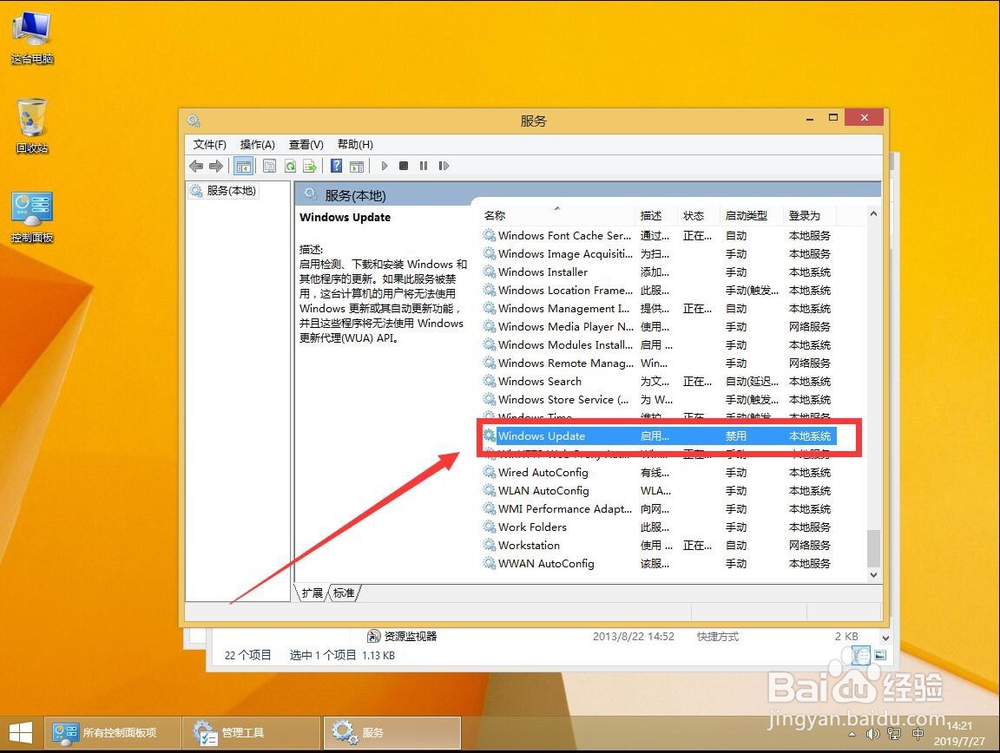Click the 禁用 startup type of Windows Update
The width and height of the screenshot is (1000, 753).
pyautogui.click(x=736, y=436)
